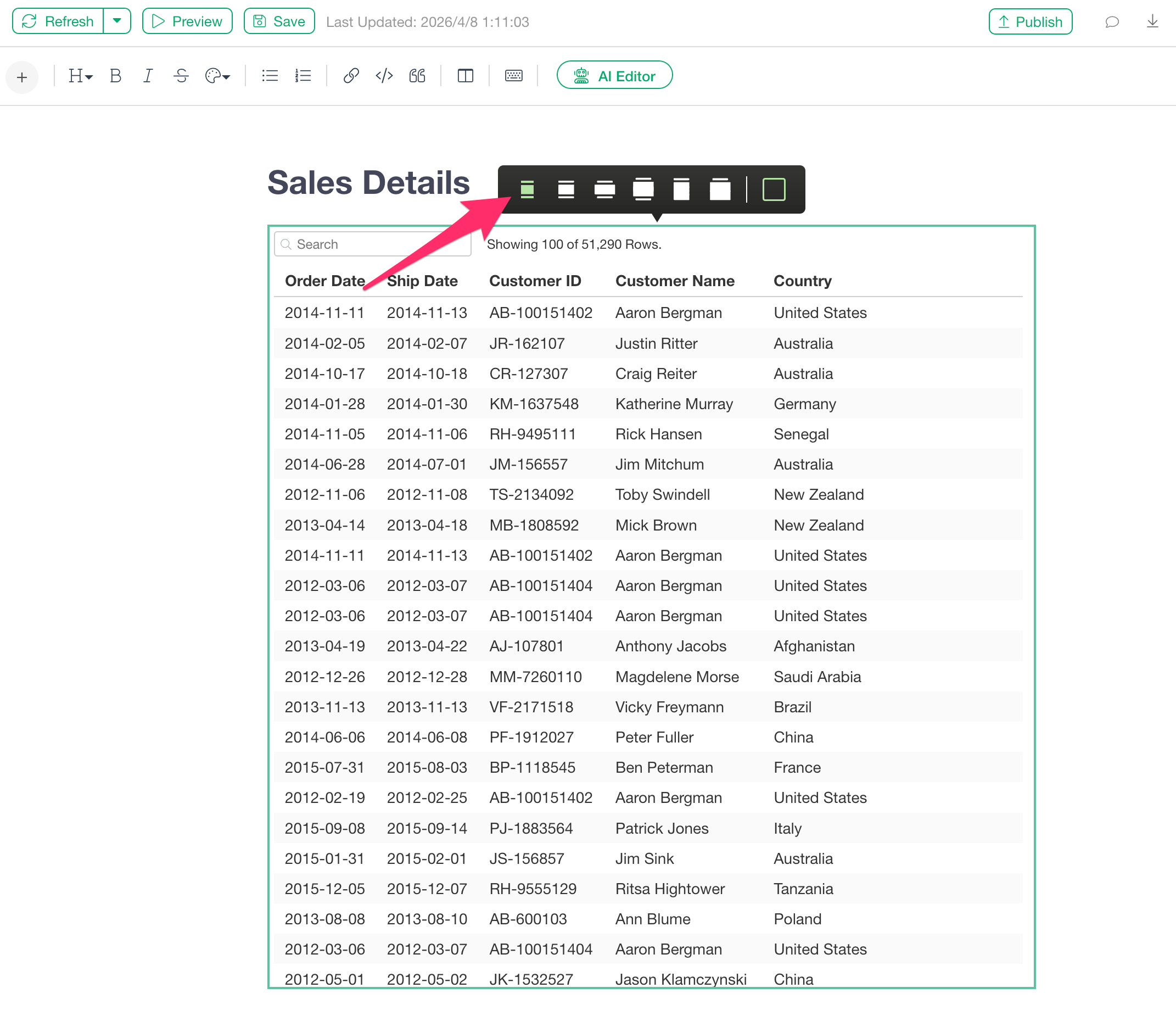Insert a numbered list
This screenshot has width=1176, height=1027.
tap(303, 76)
